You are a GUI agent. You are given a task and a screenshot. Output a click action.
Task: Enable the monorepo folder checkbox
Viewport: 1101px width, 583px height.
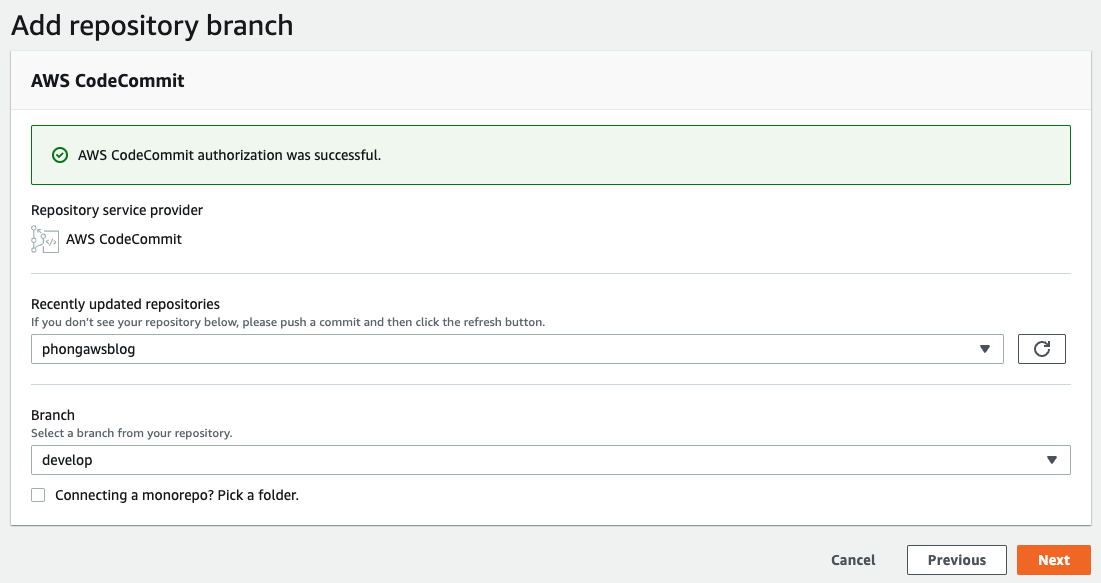[38, 495]
